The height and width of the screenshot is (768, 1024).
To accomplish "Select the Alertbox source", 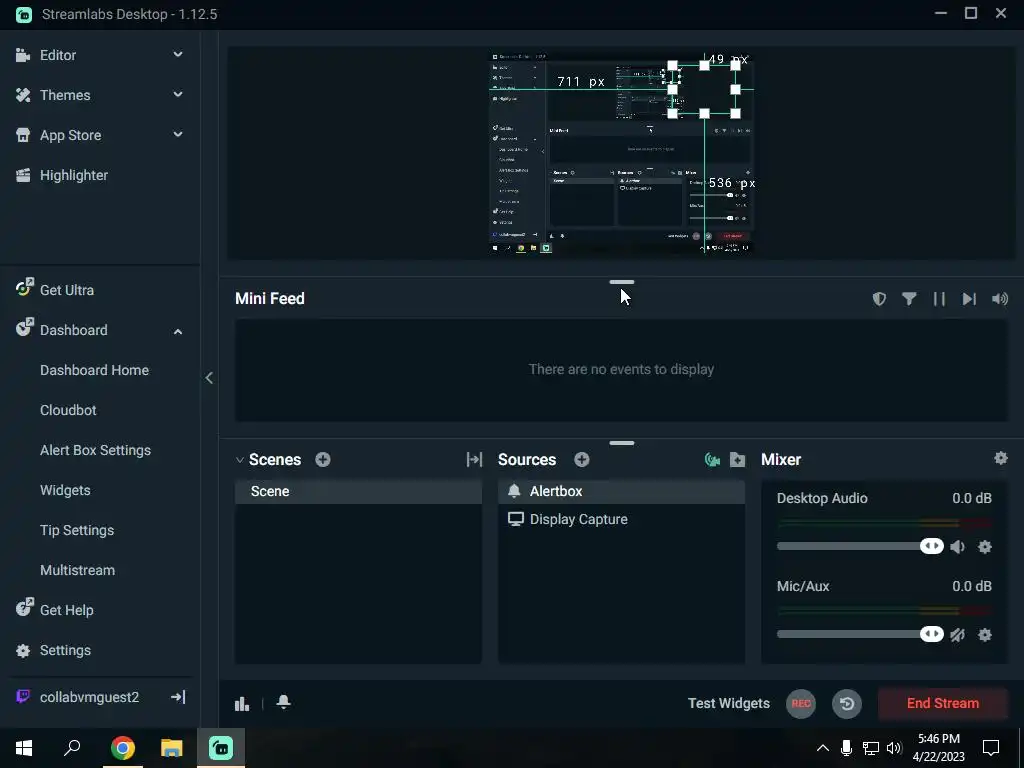I will (x=621, y=491).
